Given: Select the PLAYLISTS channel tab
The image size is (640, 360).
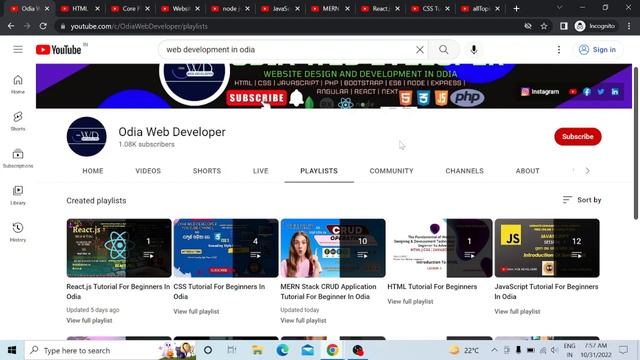Looking at the screenshot, I should coord(319,171).
